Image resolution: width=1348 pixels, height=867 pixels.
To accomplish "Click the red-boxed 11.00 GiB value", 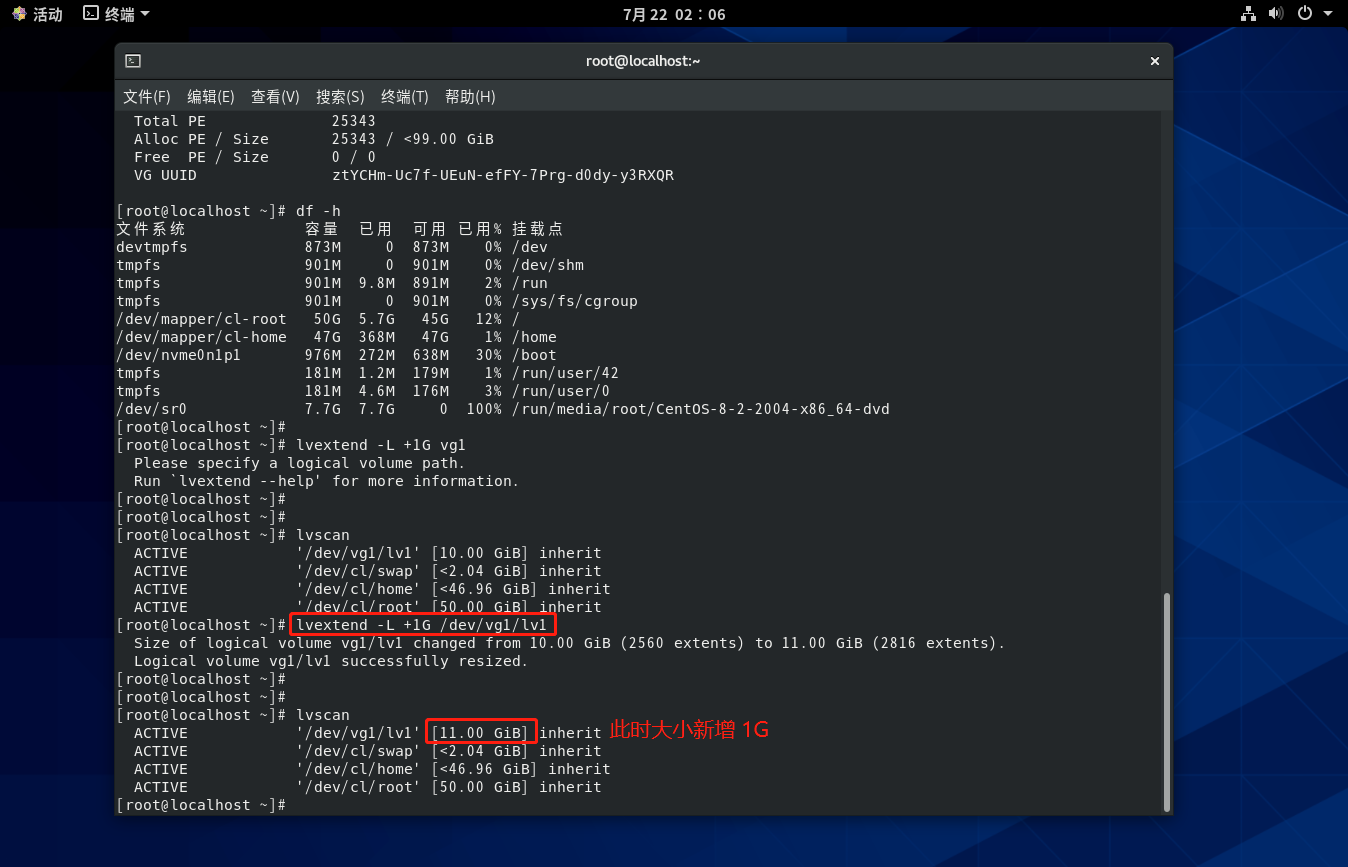I will (482, 733).
